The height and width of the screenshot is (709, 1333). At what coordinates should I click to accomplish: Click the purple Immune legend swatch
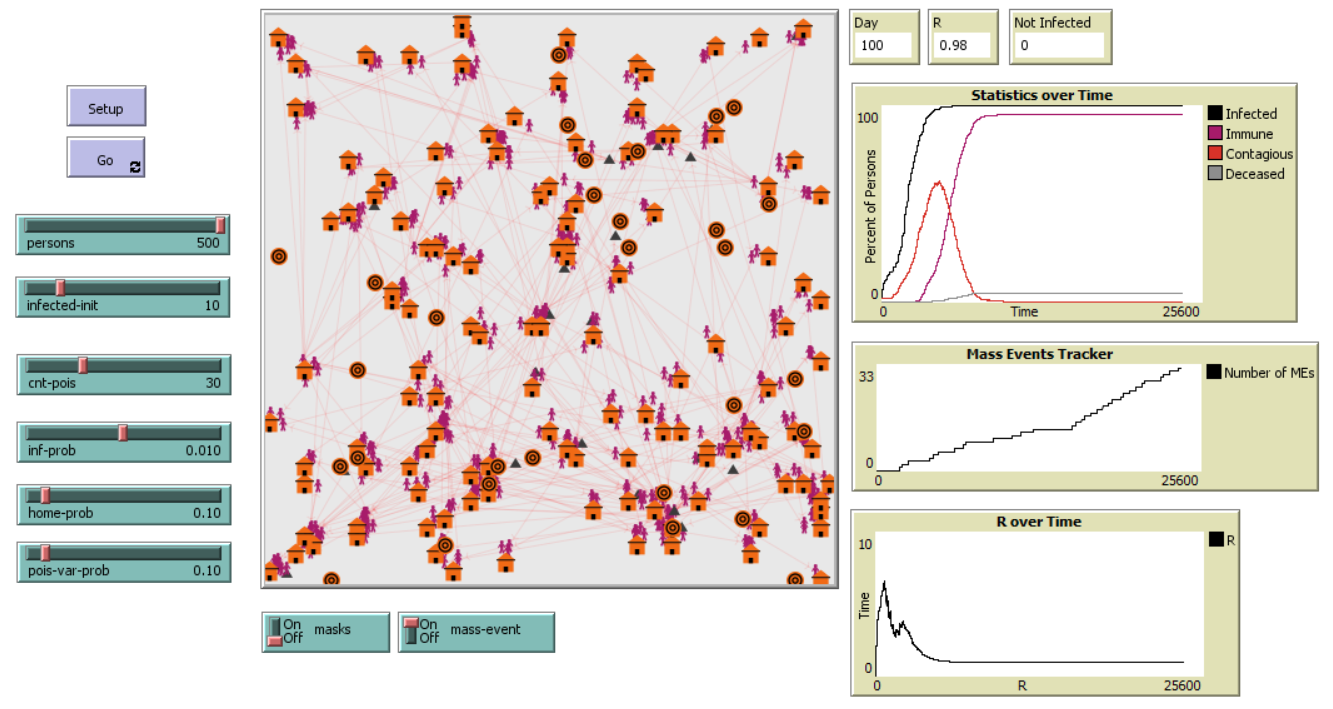(1215, 134)
